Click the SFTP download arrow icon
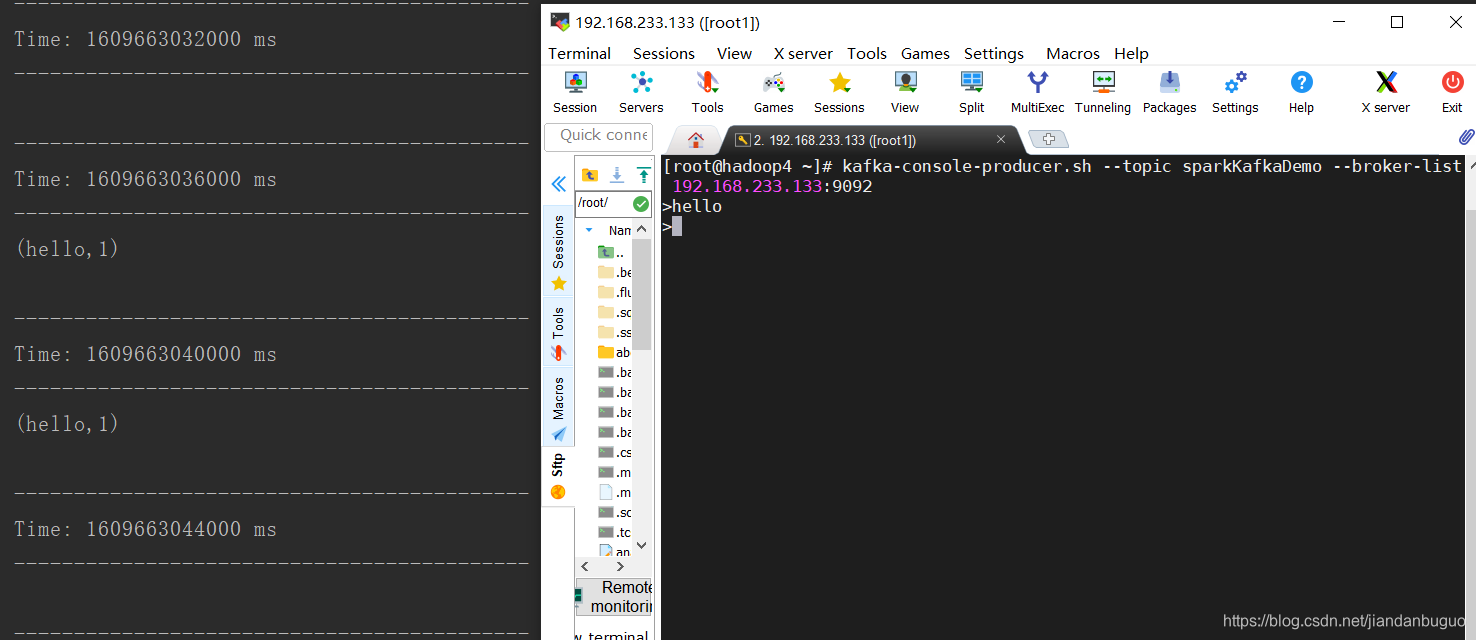 pyautogui.click(x=617, y=175)
